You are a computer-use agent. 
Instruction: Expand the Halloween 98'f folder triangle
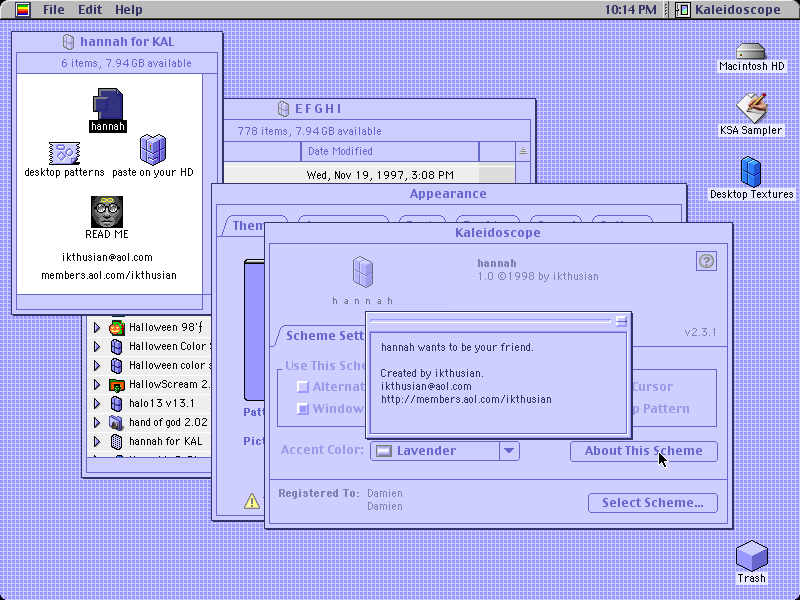(96, 328)
